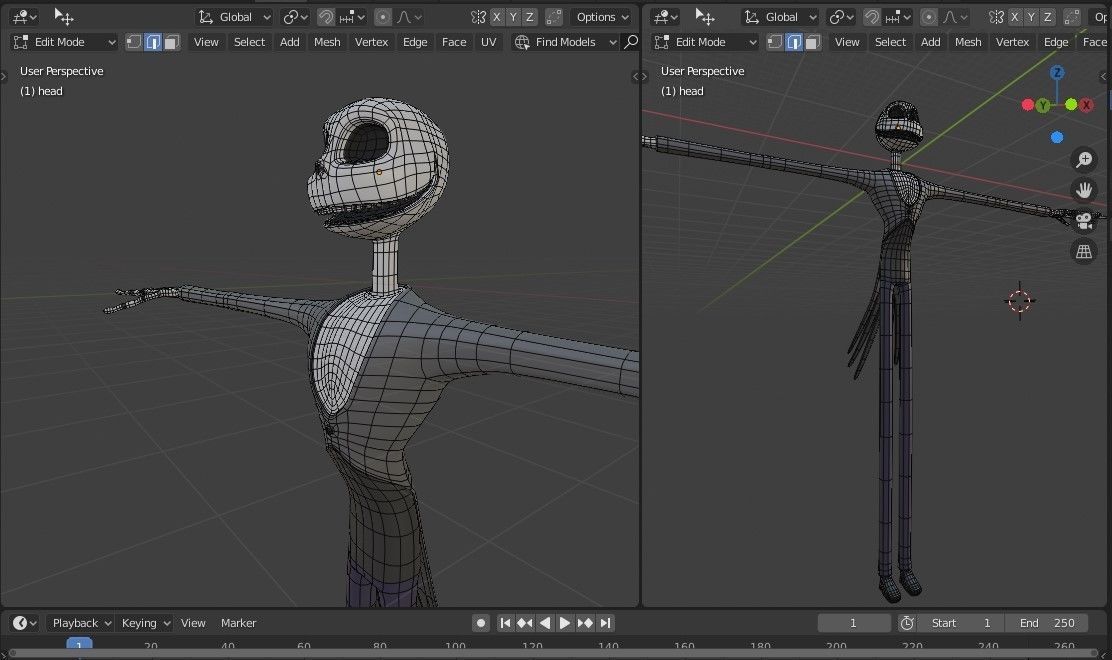Click the green Y axis gizmo ball
This screenshot has width=1112, height=660.
(1042, 106)
